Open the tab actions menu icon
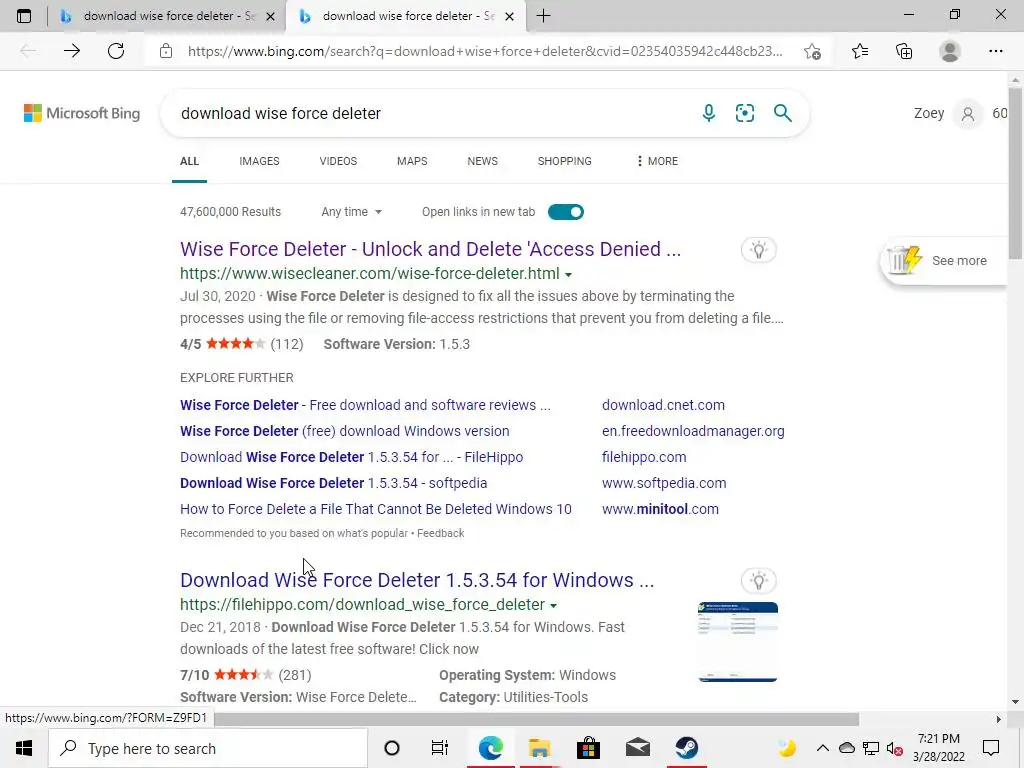 (x=24, y=16)
